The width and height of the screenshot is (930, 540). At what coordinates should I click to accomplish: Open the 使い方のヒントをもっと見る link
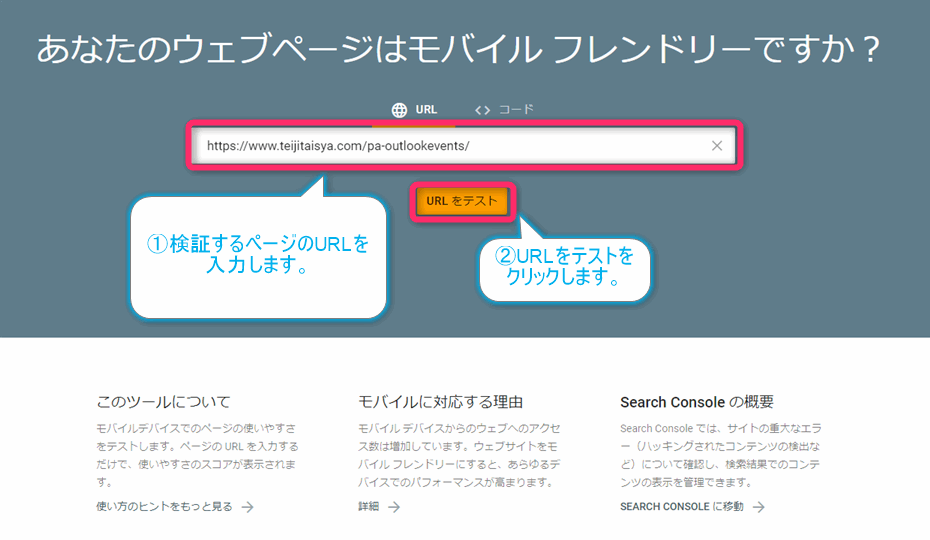[164, 507]
